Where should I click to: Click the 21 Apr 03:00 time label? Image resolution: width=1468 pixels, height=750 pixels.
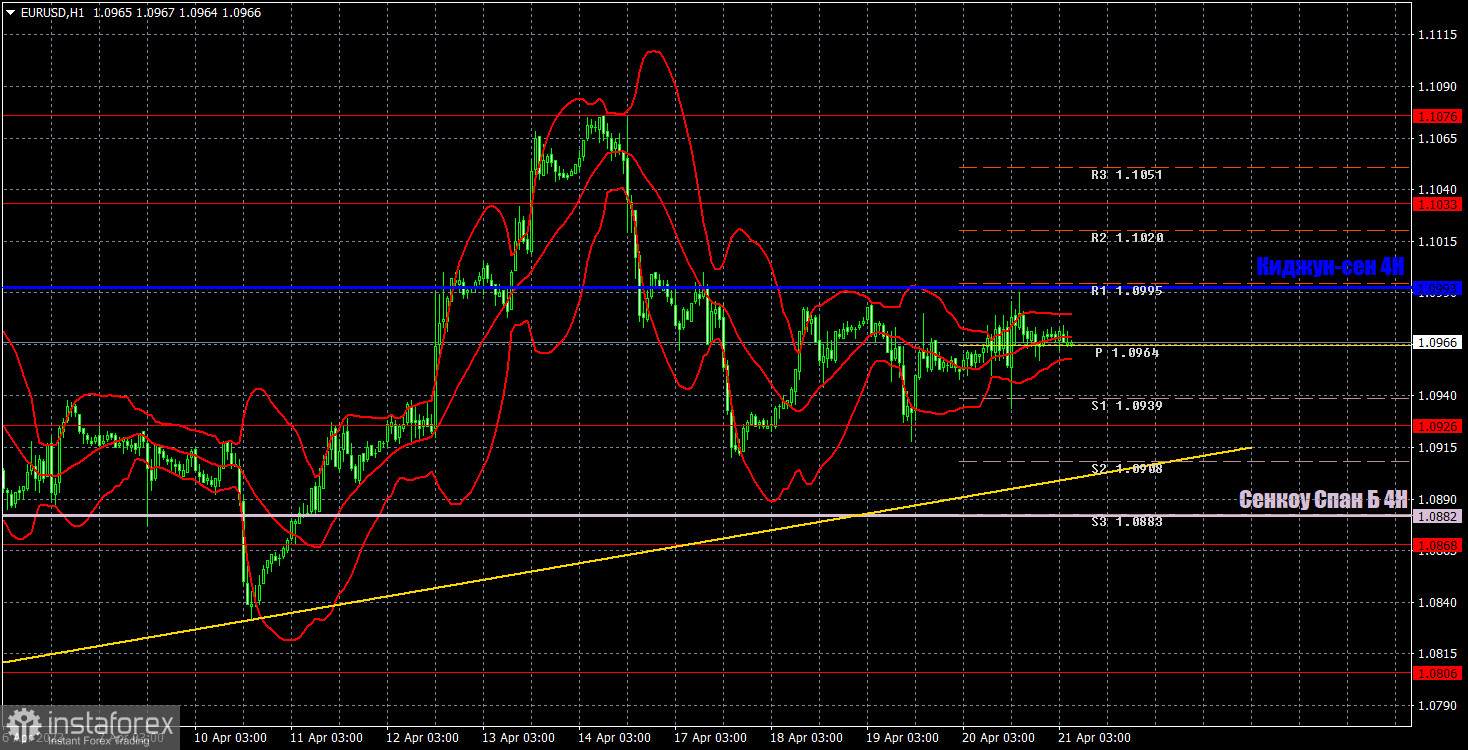click(x=1094, y=737)
